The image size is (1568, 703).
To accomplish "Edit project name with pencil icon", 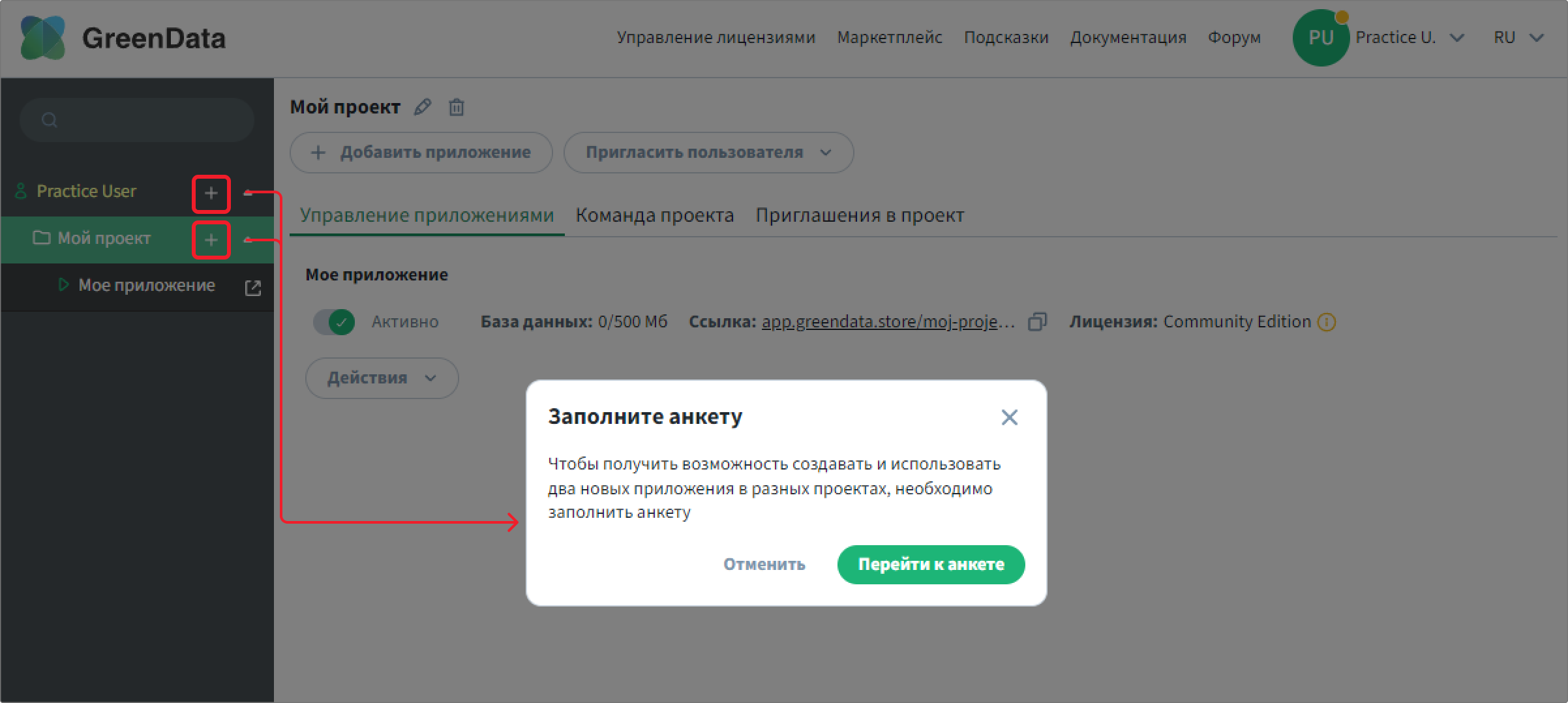I will (423, 106).
